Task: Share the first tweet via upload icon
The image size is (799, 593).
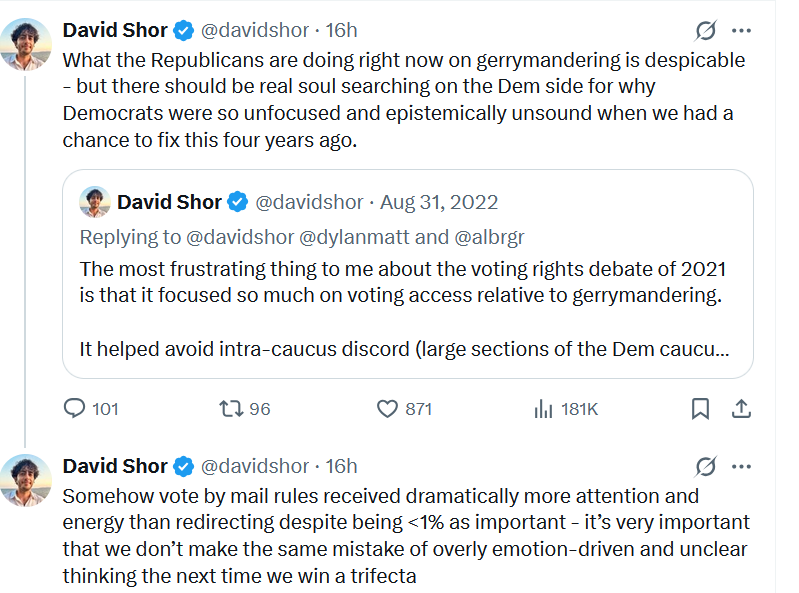Action: 741,409
